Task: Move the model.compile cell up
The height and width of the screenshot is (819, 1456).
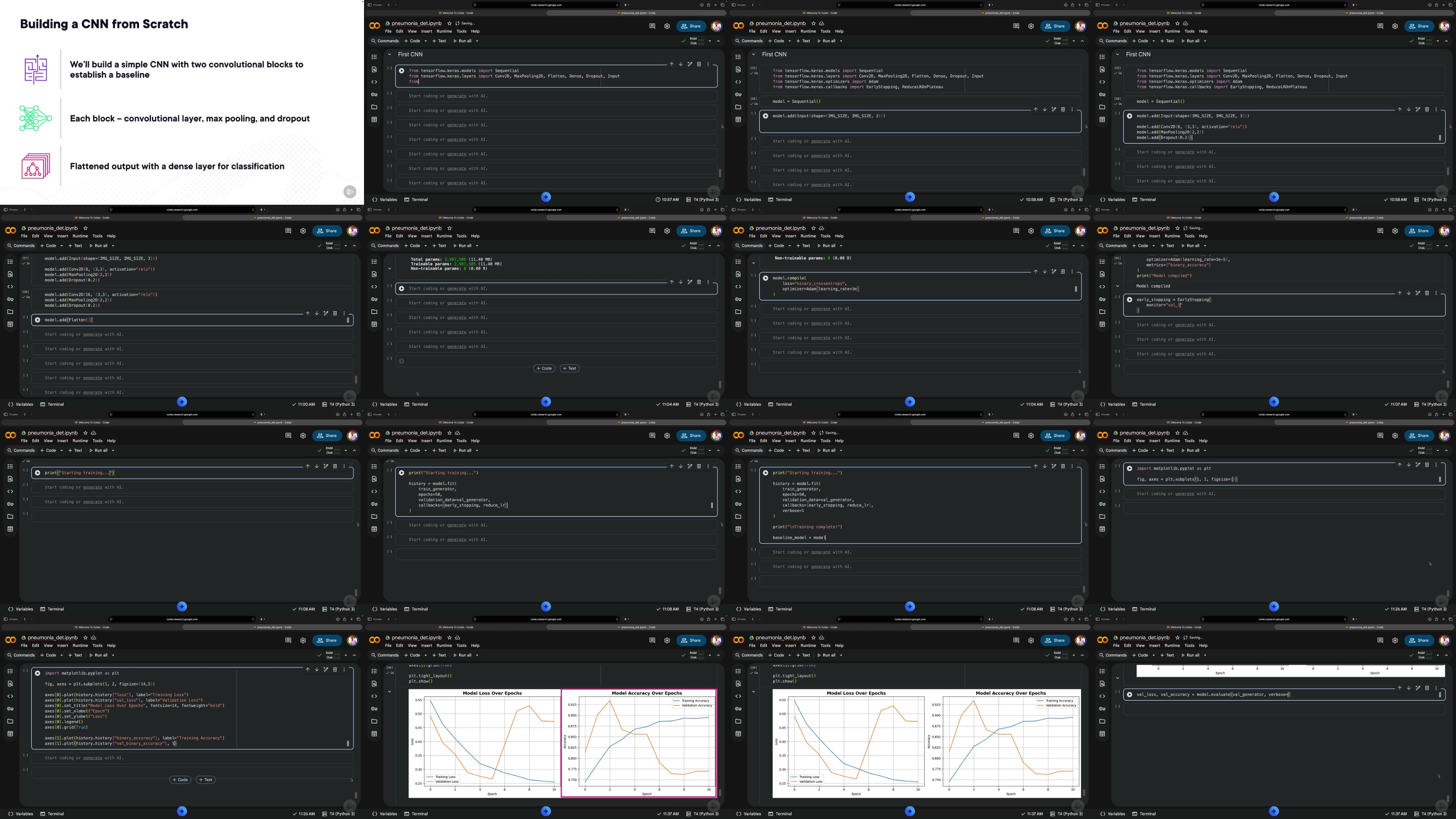Action: point(1036,271)
